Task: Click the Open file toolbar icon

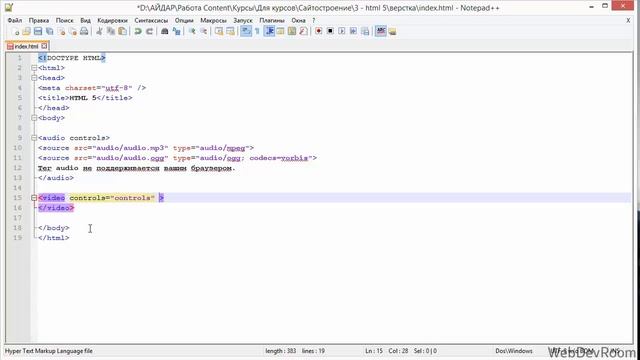Action: click(27, 31)
